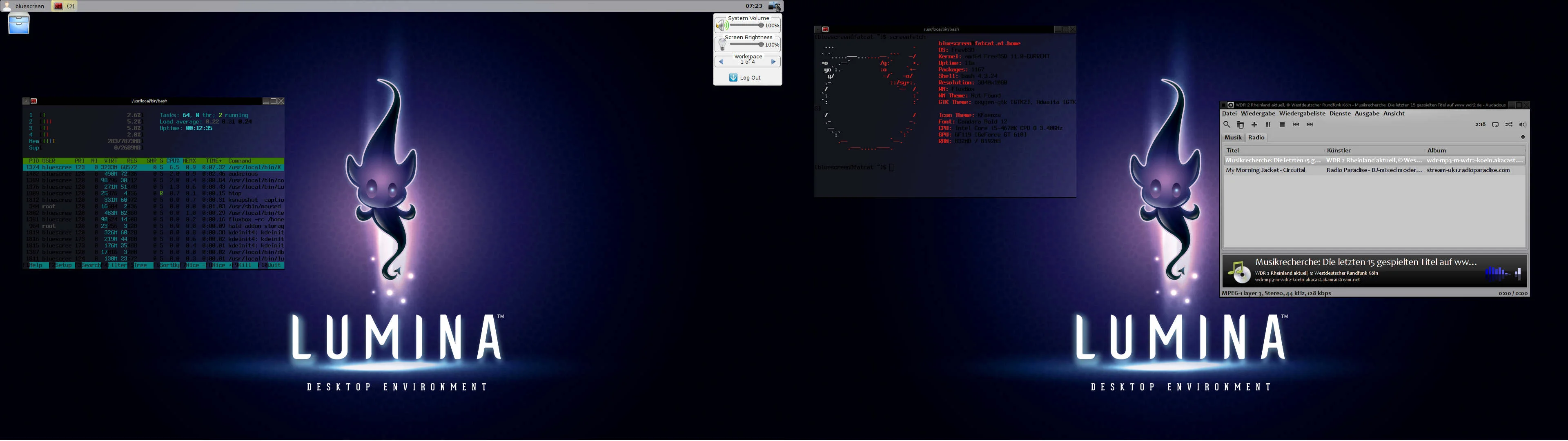
Task: Toggle shuffle mode in Audacious
Action: [x=1509, y=125]
